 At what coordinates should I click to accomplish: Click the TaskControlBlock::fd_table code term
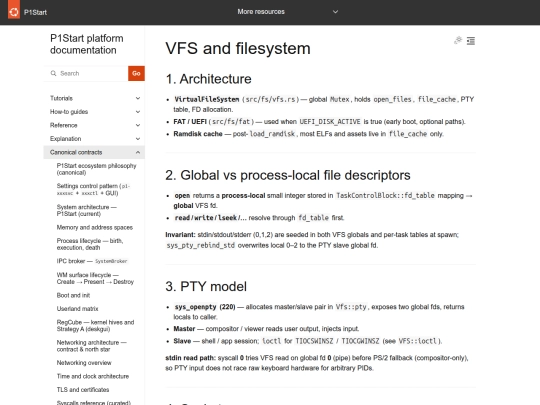point(385,196)
